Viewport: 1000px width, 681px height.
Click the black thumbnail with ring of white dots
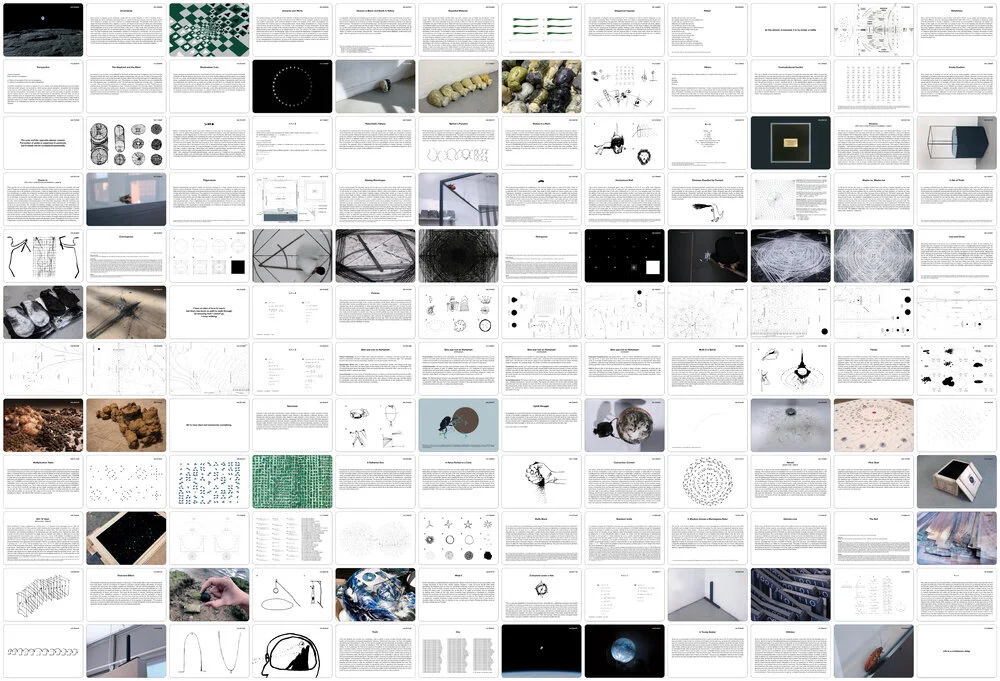(x=292, y=86)
